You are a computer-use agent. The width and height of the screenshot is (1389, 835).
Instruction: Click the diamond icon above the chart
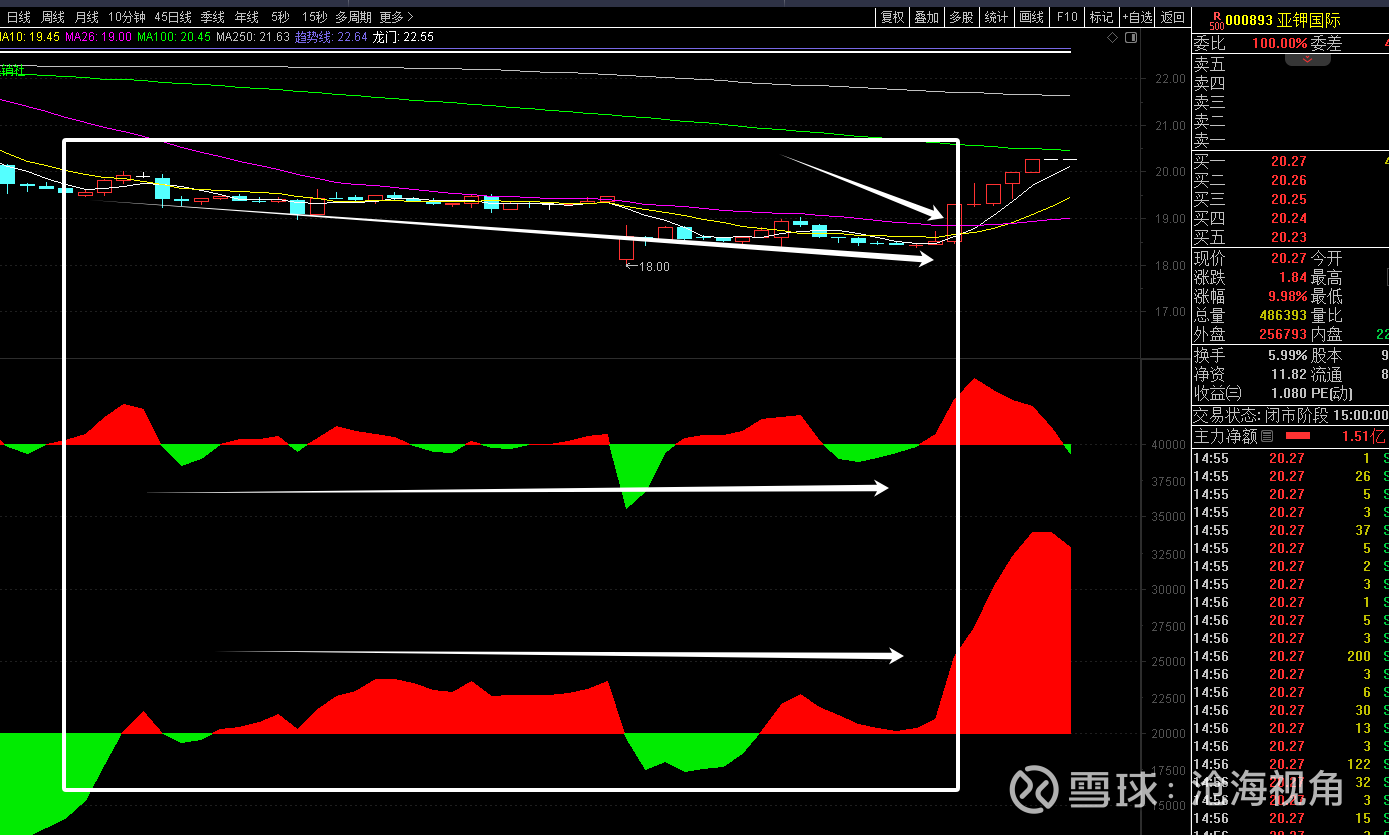[1112, 37]
